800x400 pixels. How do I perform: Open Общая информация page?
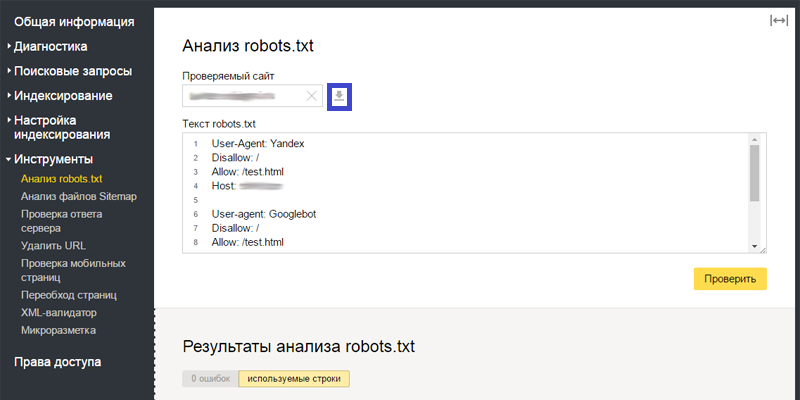[x=74, y=22]
